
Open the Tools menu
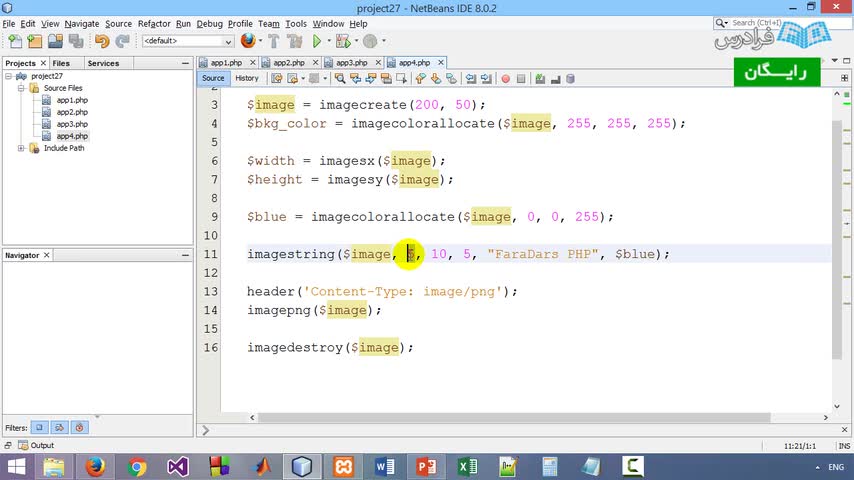[296, 23]
